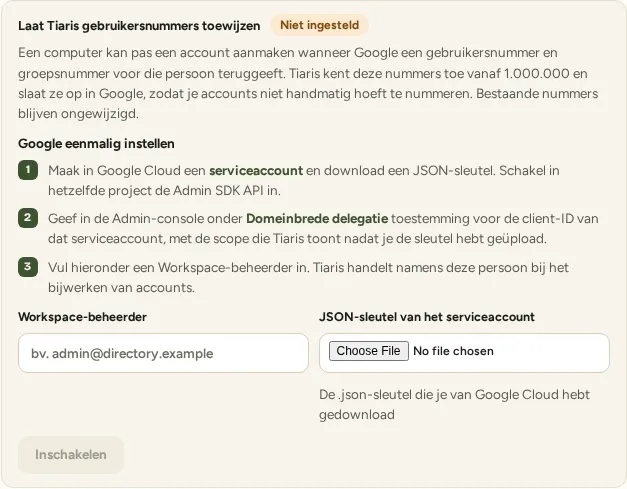627x489 pixels.
Task: Click the Choose File button
Action: pos(368,351)
